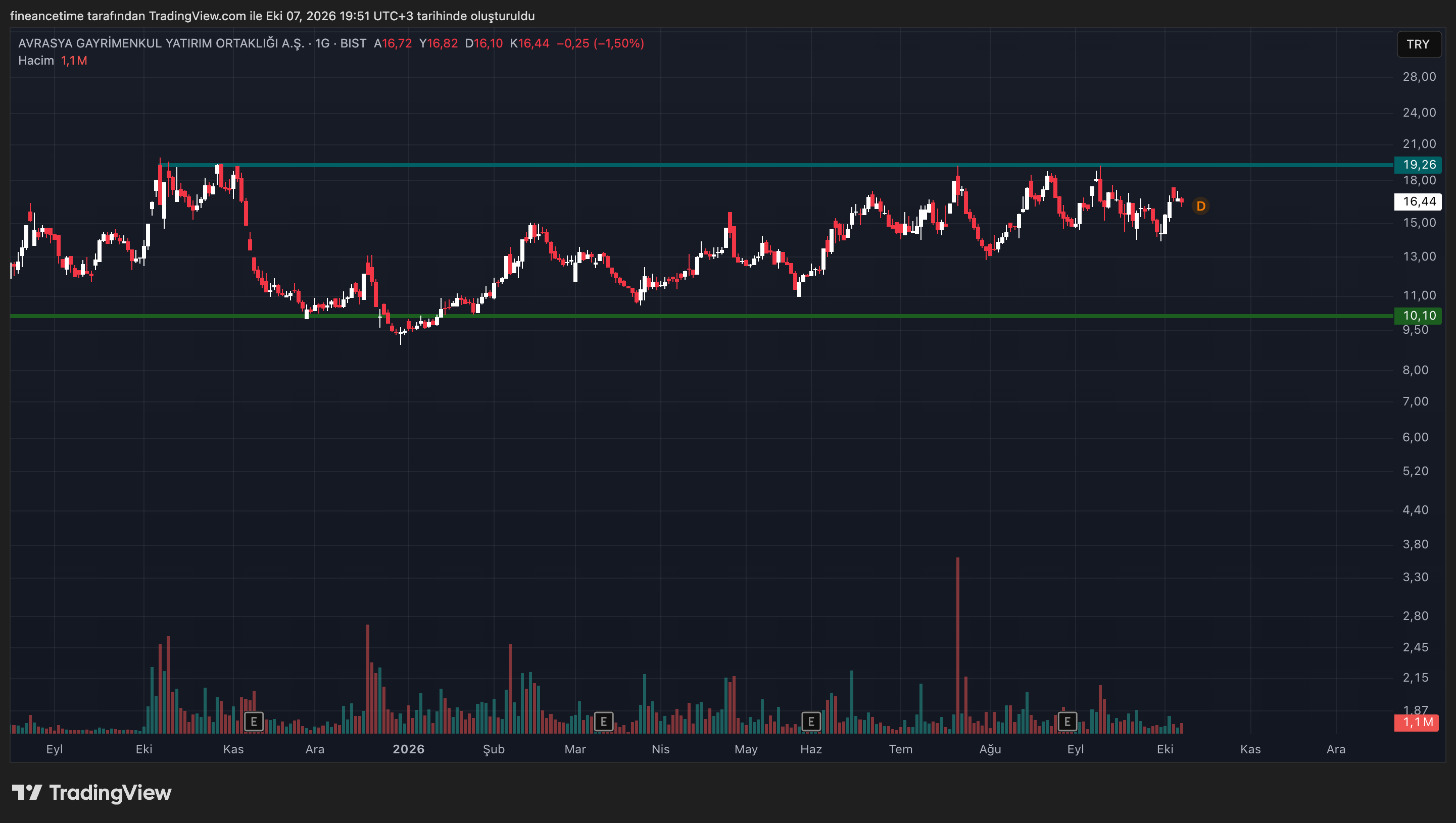Viewport: 1456px width, 823px height.
Task: Click the tallest volume bar in late Tem
Action: coord(957,645)
